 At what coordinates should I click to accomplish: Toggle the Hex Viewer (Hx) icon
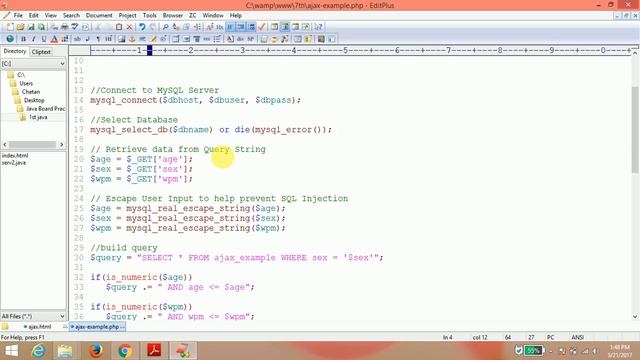[x=220, y=27]
